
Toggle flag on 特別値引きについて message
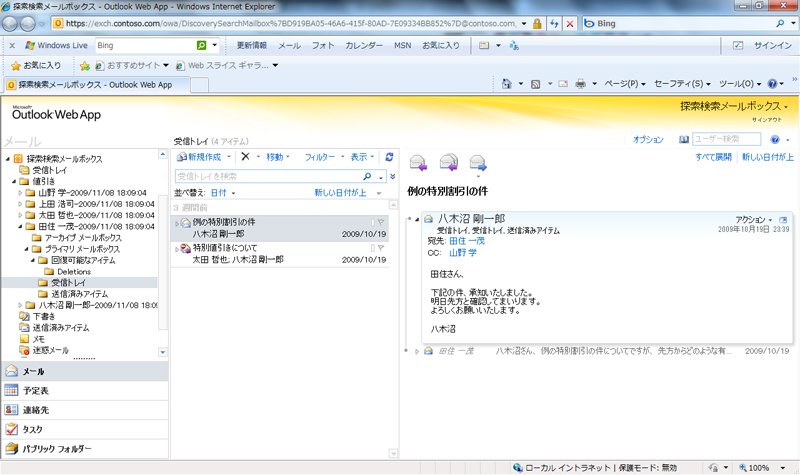[381, 248]
